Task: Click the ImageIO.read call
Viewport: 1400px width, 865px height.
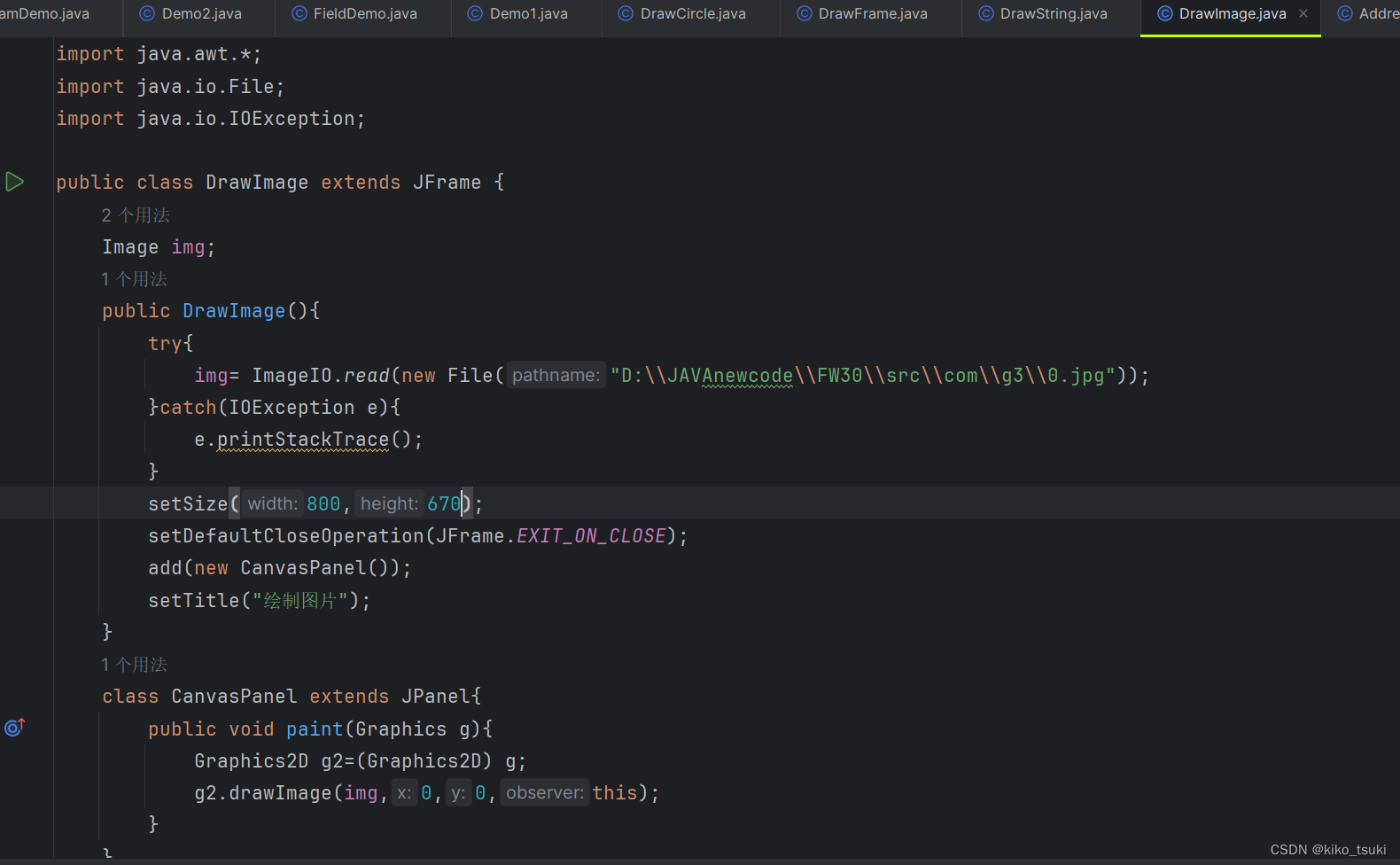Action: (x=321, y=376)
